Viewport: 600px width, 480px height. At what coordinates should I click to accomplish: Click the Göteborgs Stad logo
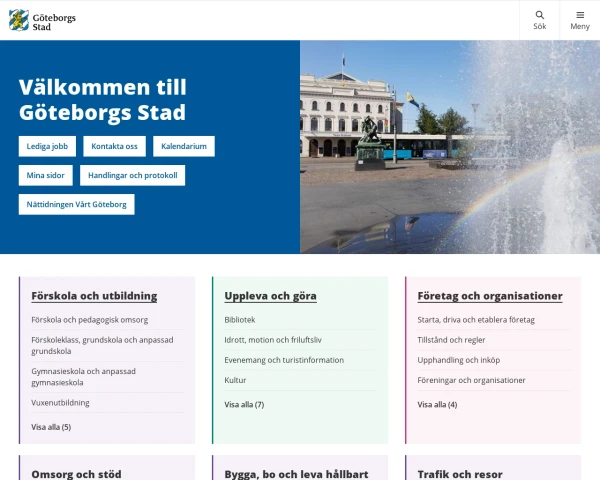[x=42, y=20]
